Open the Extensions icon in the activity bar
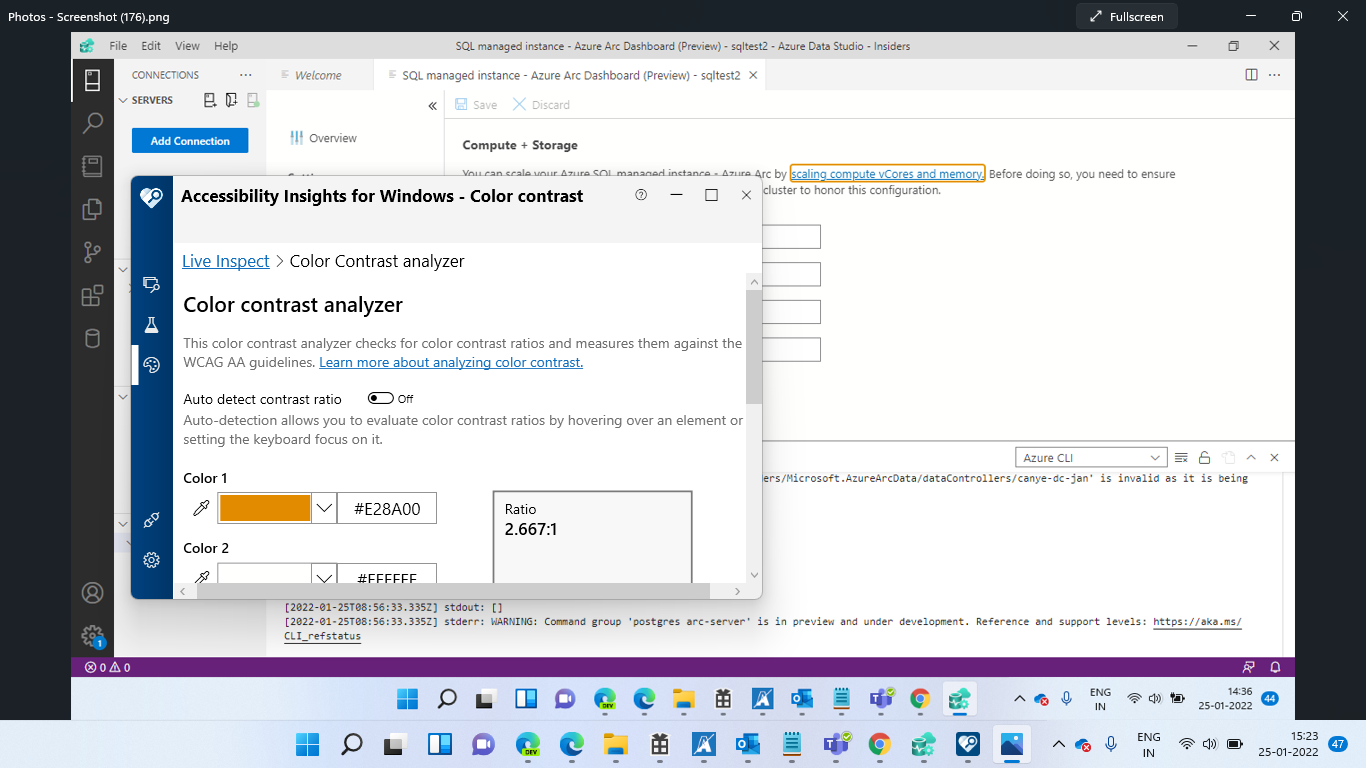 pyautogui.click(x=93, y=296)
